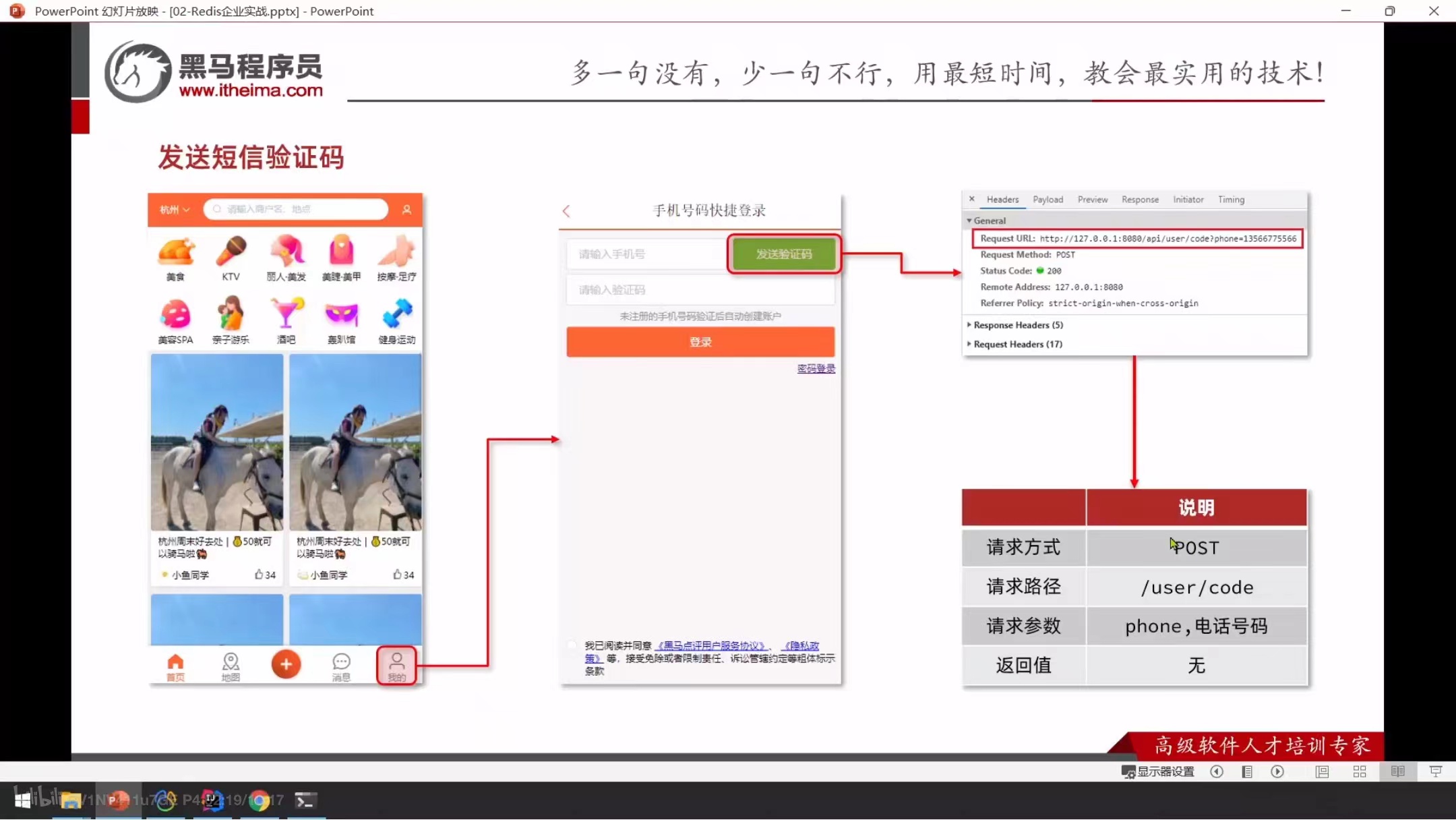Click the phone number input field

(646, 254)
